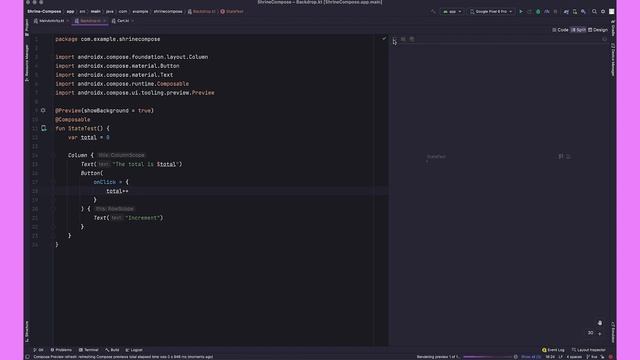Click the second preview toolbar icon
The width and height of the screenshot is (640, 360).
click(403, 39)
